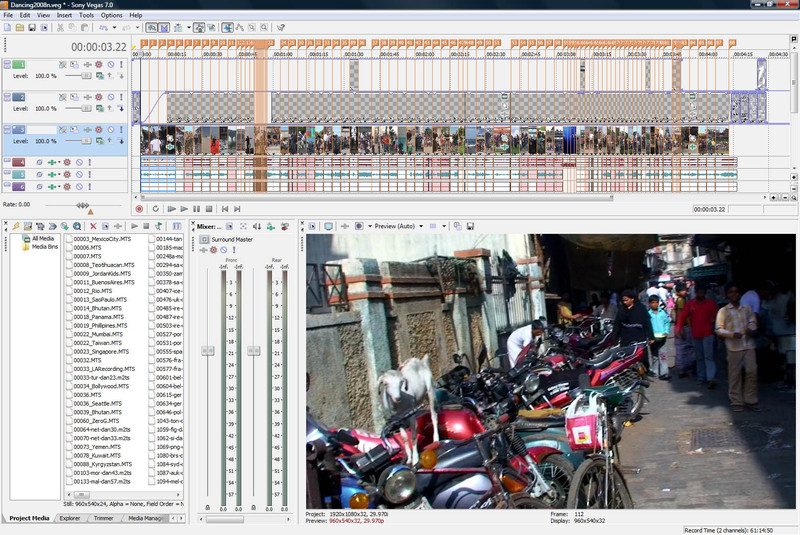The image size is (800, 535).
Task: Minimize track 3 using its collapse button
Action: coord(6,128)
